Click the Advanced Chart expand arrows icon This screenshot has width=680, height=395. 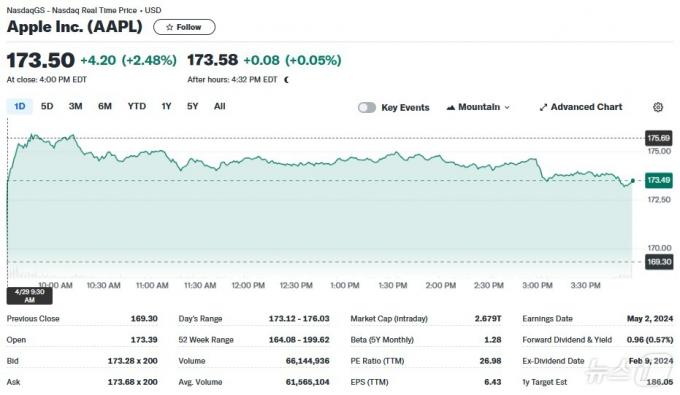click(x=543, y=108)
